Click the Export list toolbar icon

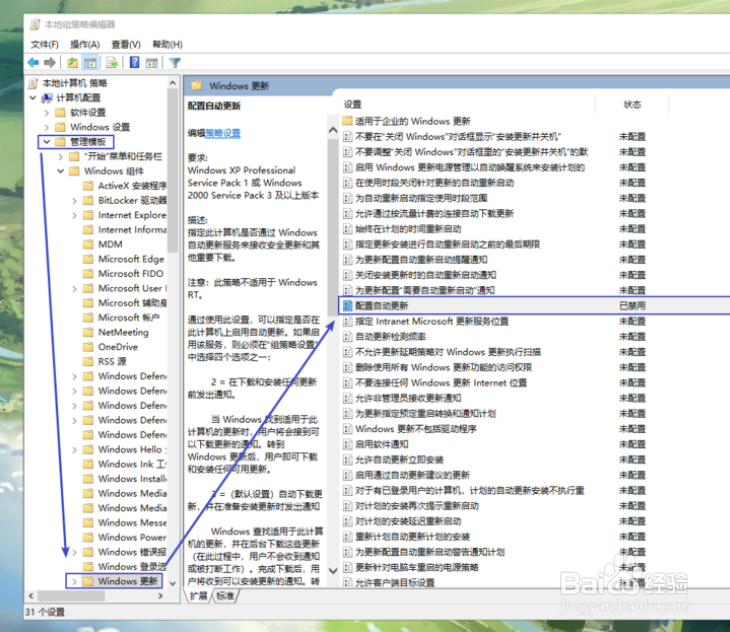tap(112, 62)
